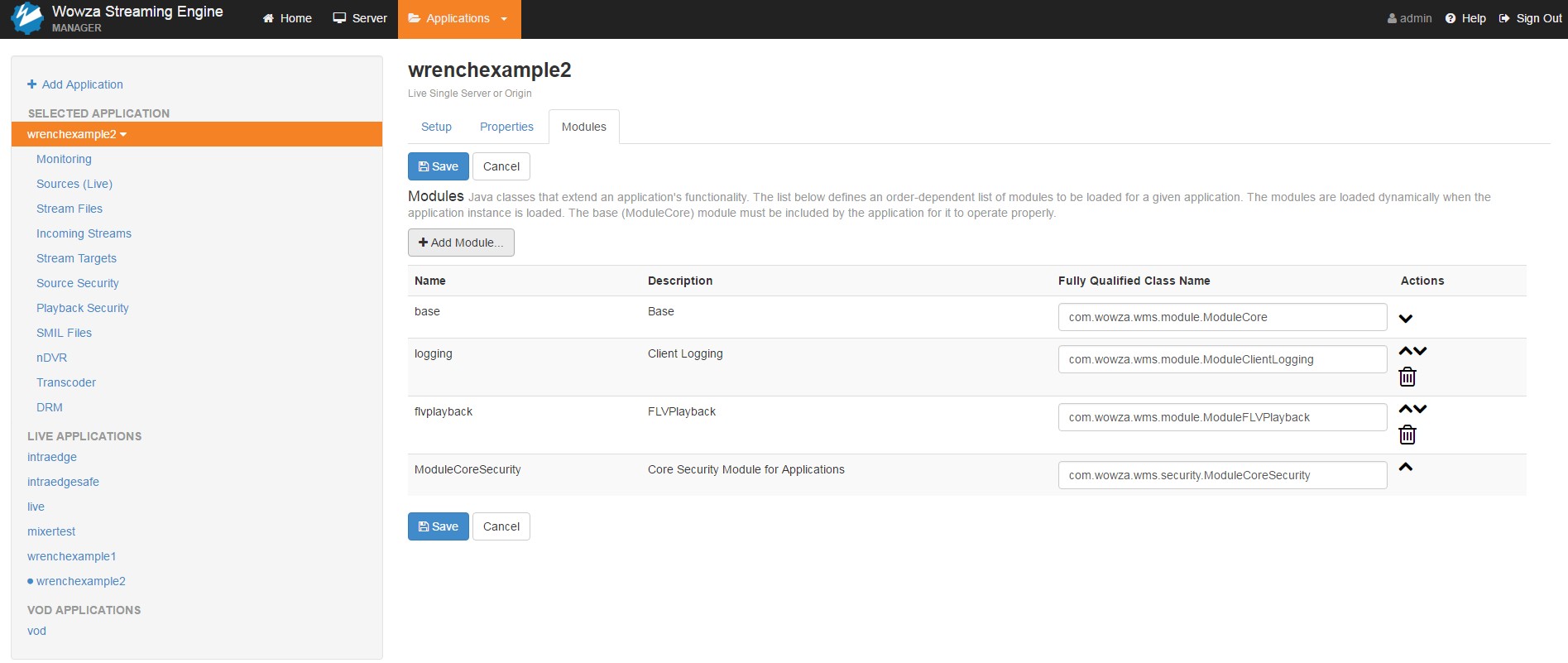Delete the logging module
Viewport: 1568px width, 663px height.
(x=1407, y=377)
